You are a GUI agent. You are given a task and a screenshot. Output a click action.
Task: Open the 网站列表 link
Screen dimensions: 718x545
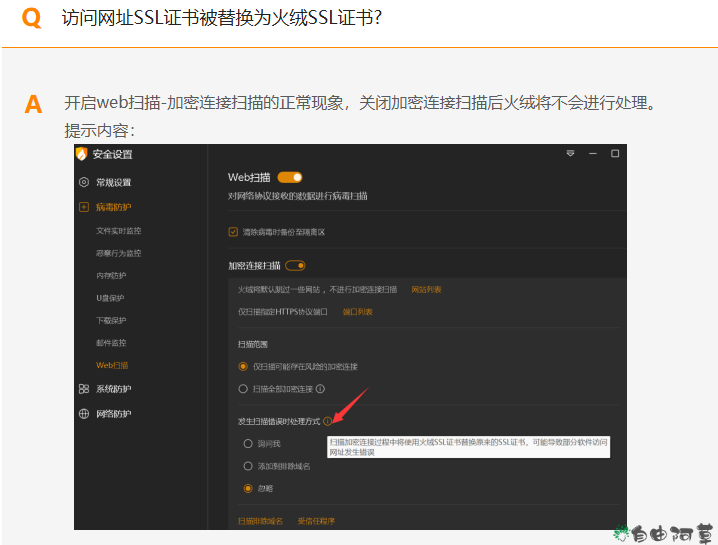pyautogui.click(x=426, y=289)
